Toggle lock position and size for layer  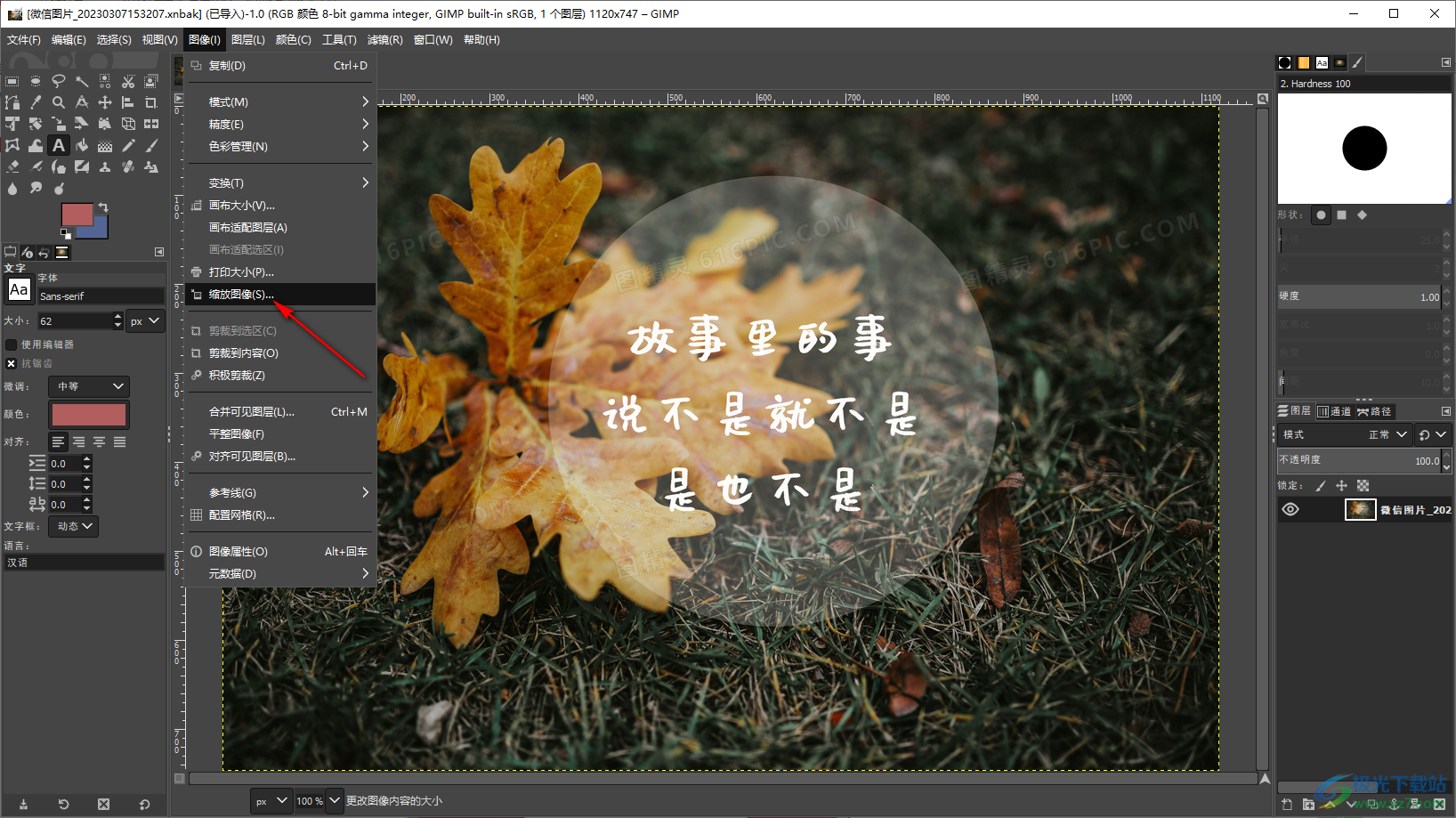pyautogui.click(x=1341, y=486)
